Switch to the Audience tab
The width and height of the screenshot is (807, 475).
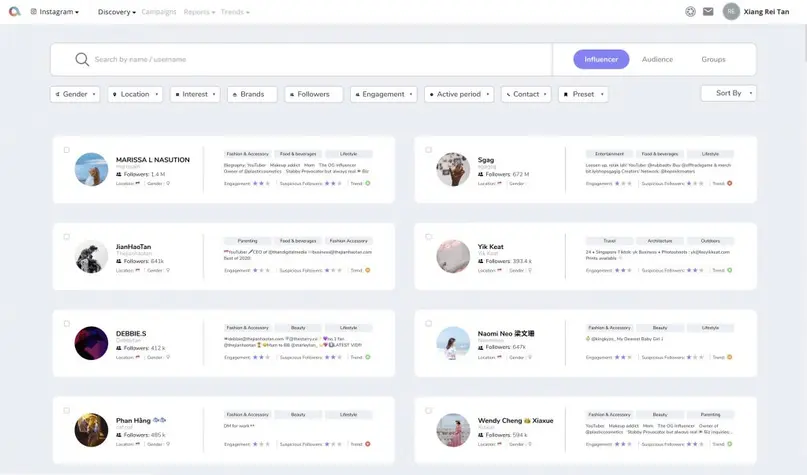click(x=657, y=60)
